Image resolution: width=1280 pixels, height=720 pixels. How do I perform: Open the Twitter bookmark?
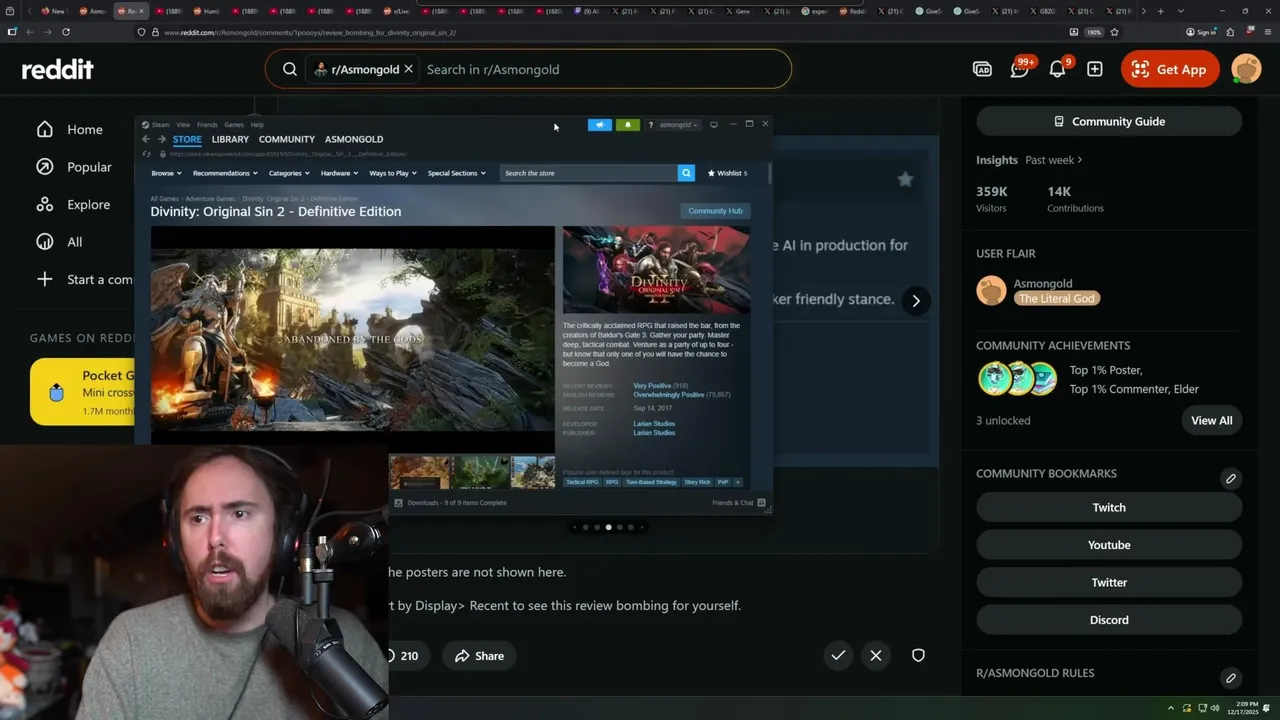[1109, 582]
